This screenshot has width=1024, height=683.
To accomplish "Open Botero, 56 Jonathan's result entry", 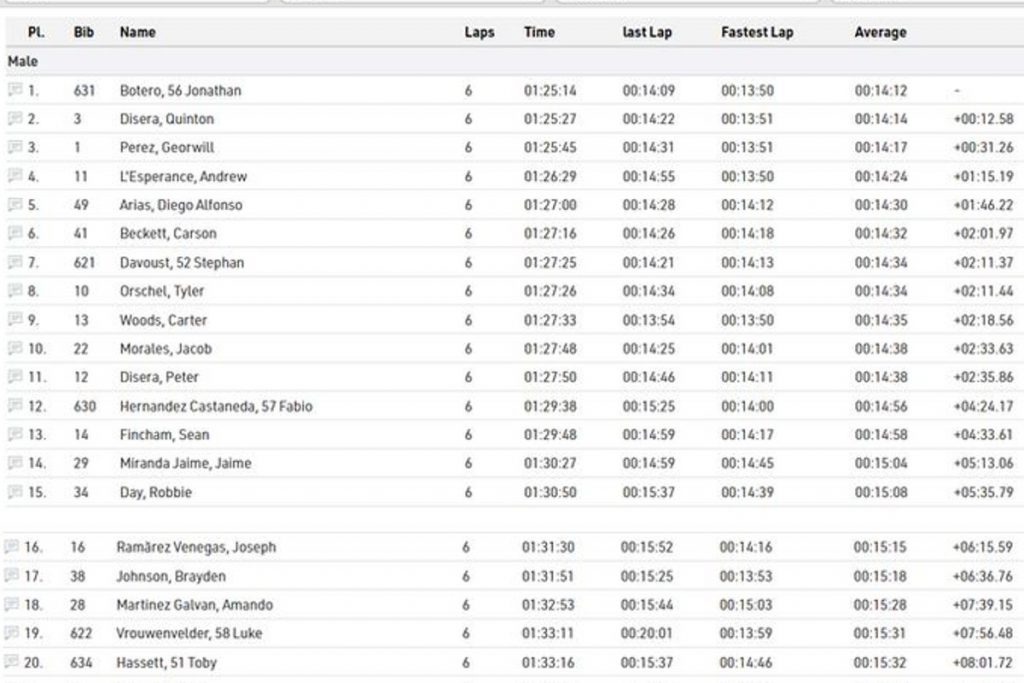I will pos(180,90).
